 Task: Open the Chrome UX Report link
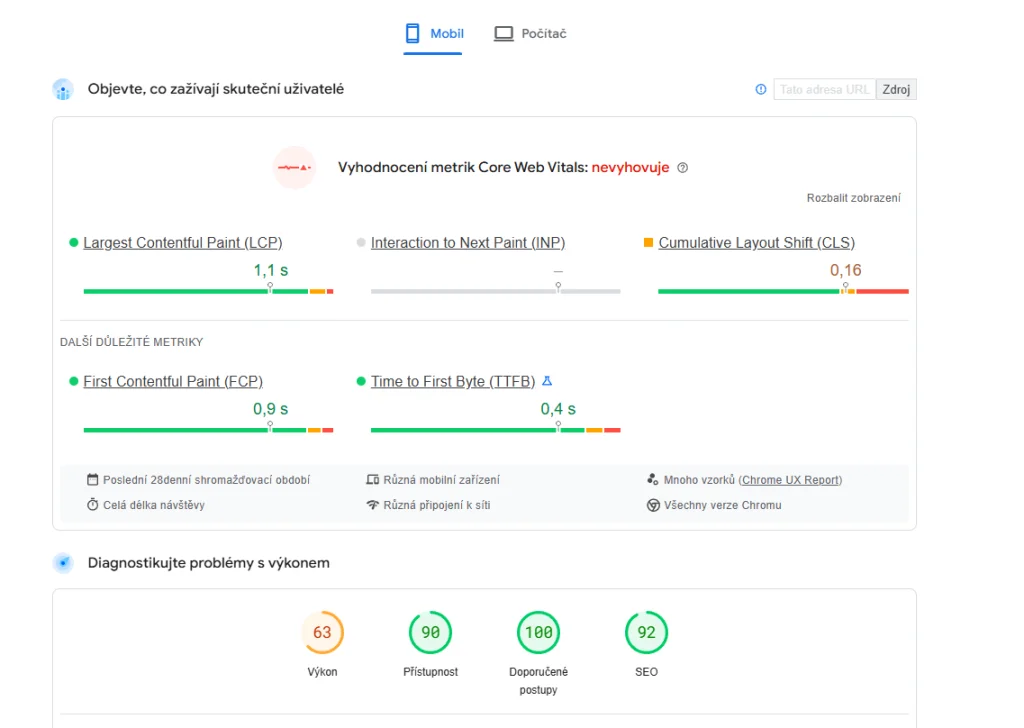(790, 480)
